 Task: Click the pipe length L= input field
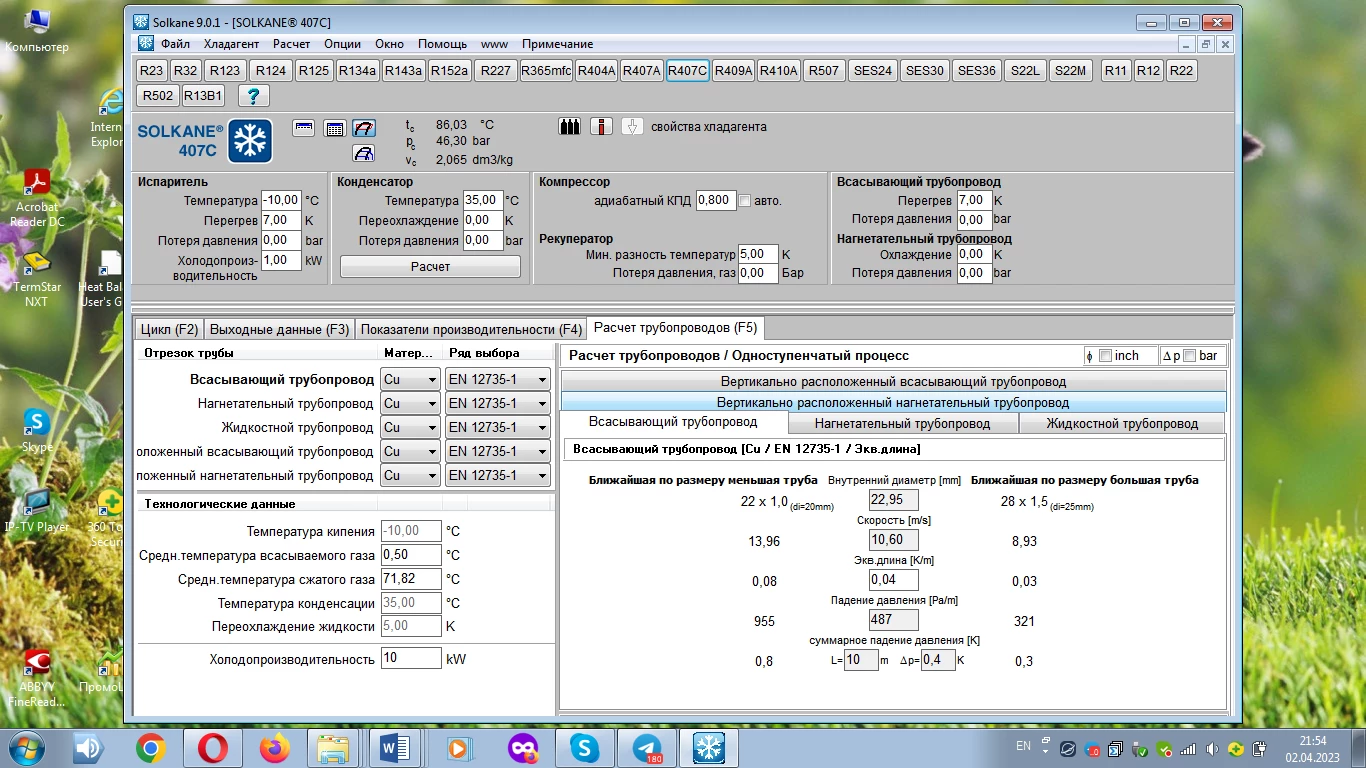[861, 660]
